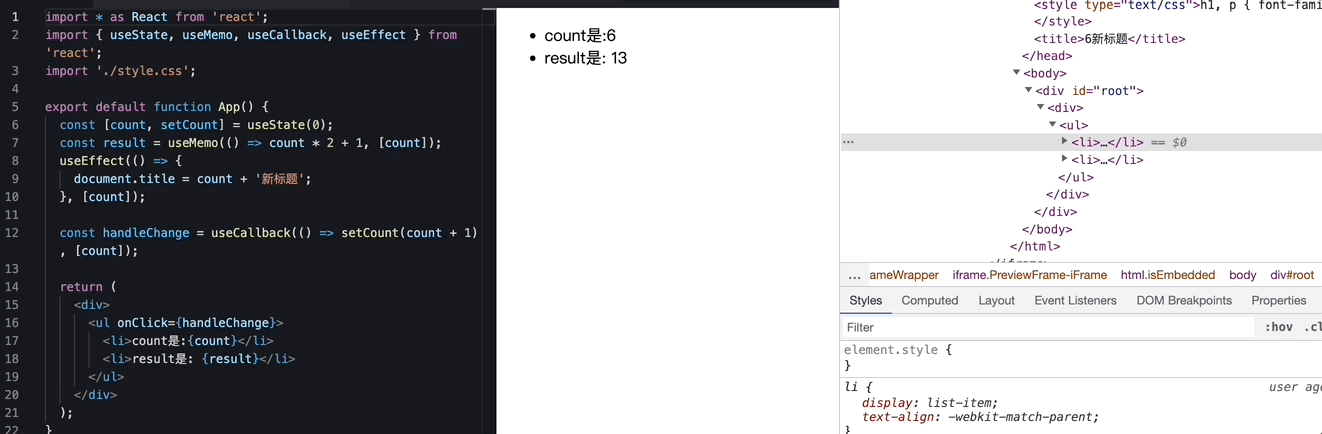Screen dimensions: 1322x434
Task: Open the Computed tab
Action: [x=930, y=300]
